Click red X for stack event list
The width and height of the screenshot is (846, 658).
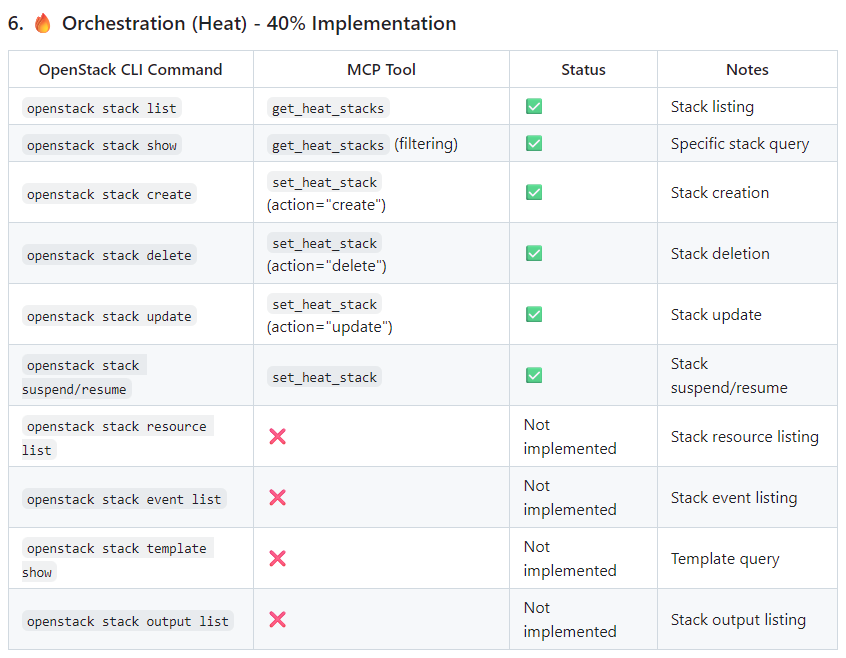point(278,497)
